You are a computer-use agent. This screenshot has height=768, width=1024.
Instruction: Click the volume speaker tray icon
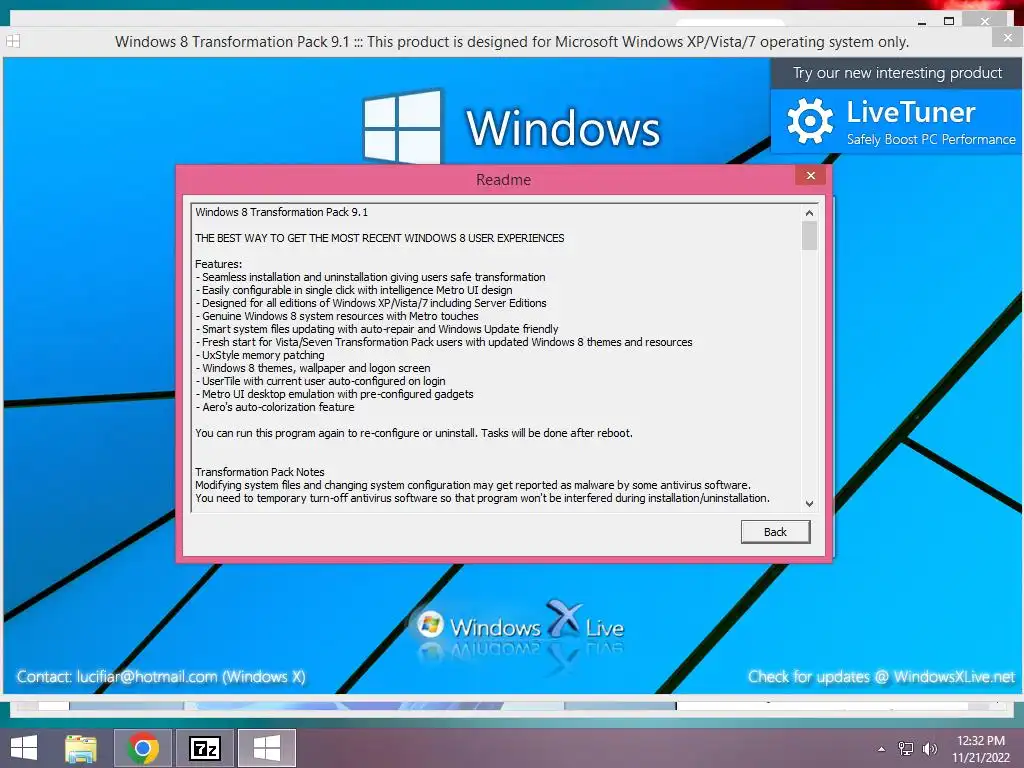929,748
